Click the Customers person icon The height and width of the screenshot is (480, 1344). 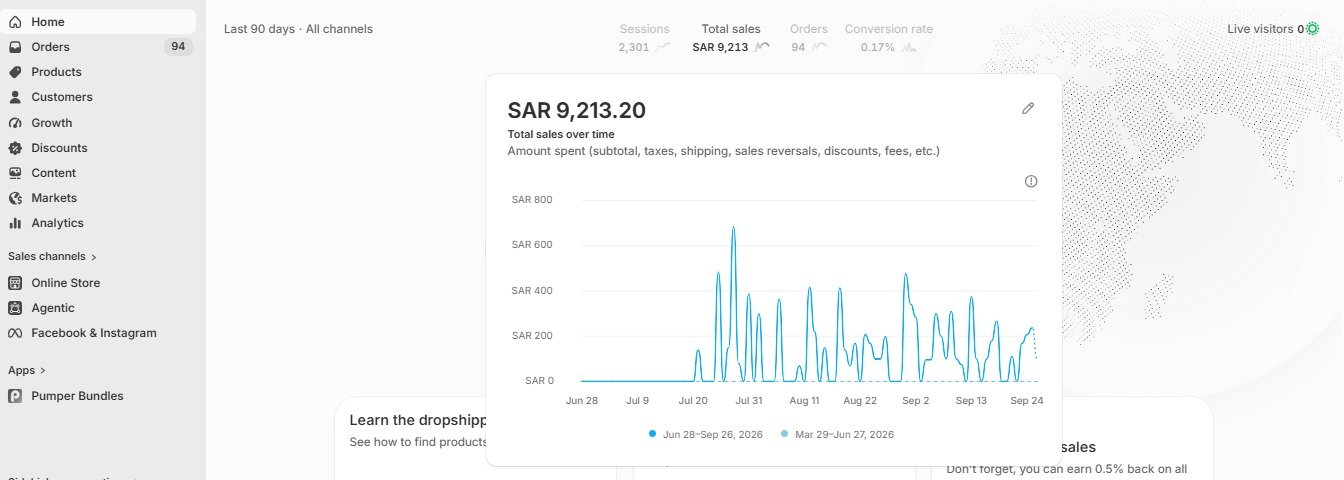(x=15, y=97)
